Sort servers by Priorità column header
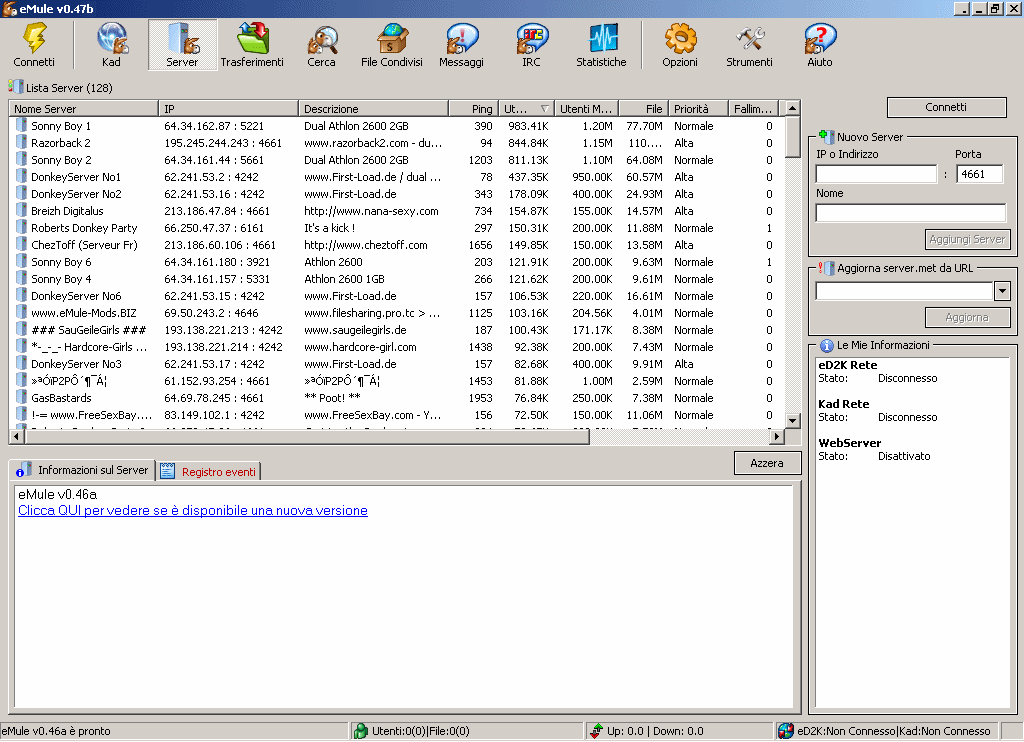 tap(698, 108)
